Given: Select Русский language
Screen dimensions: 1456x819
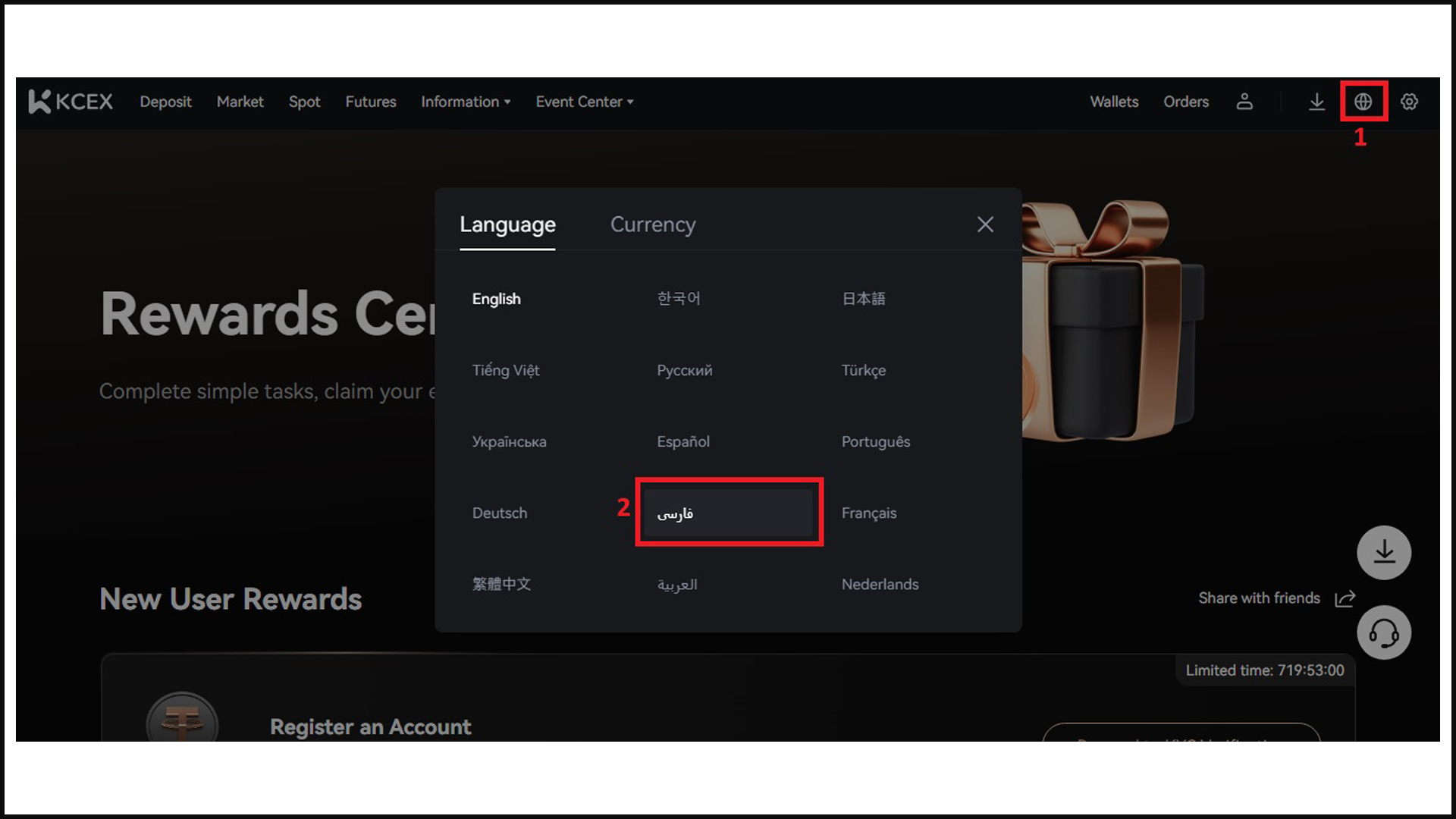Looking at the screenshot, I should point(685,370).
